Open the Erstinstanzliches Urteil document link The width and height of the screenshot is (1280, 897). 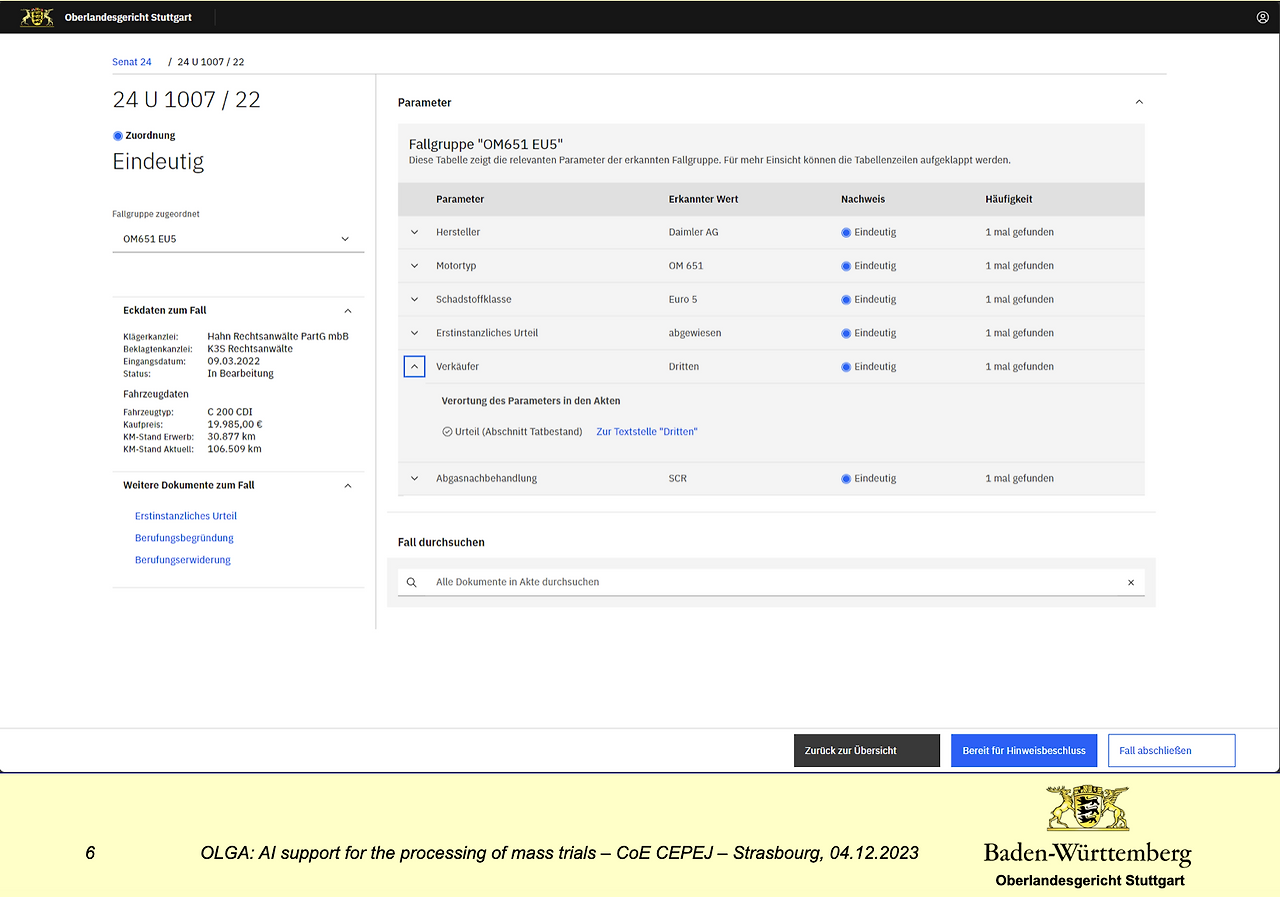pyautogui.click(x=186, y=516)
